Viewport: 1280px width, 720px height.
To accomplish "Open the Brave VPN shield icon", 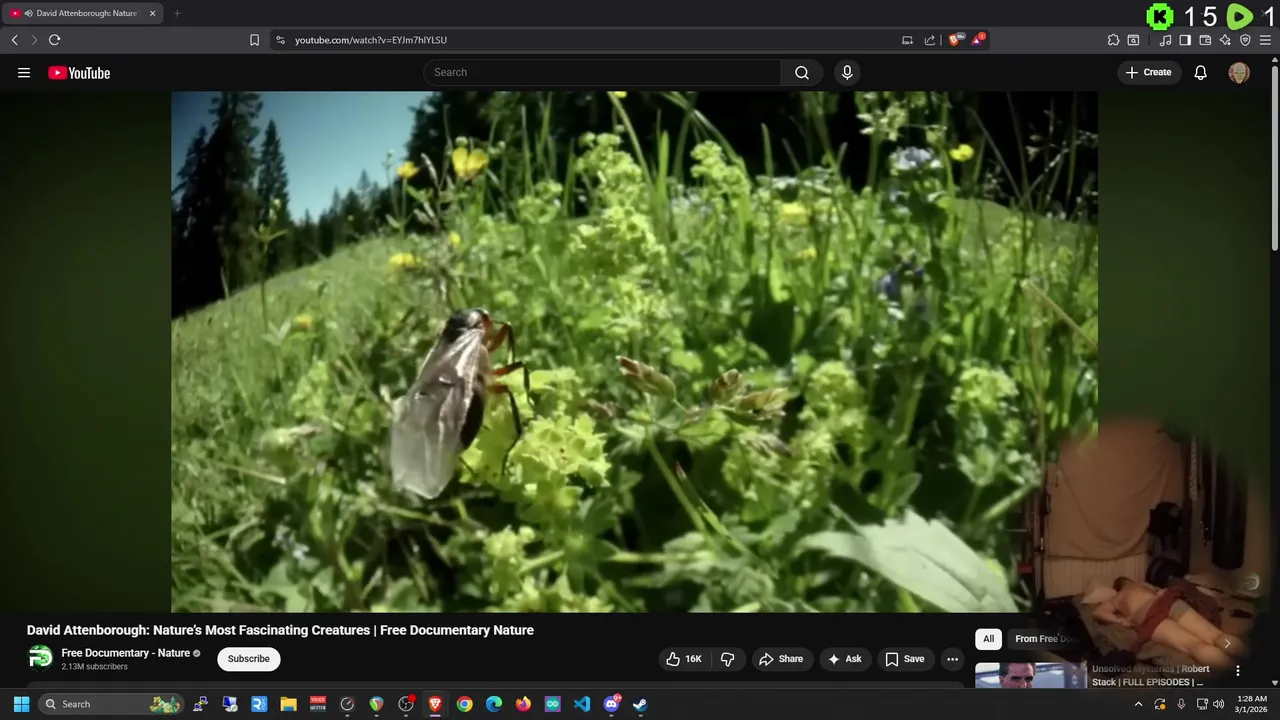I will click(x=1245, y=40).
